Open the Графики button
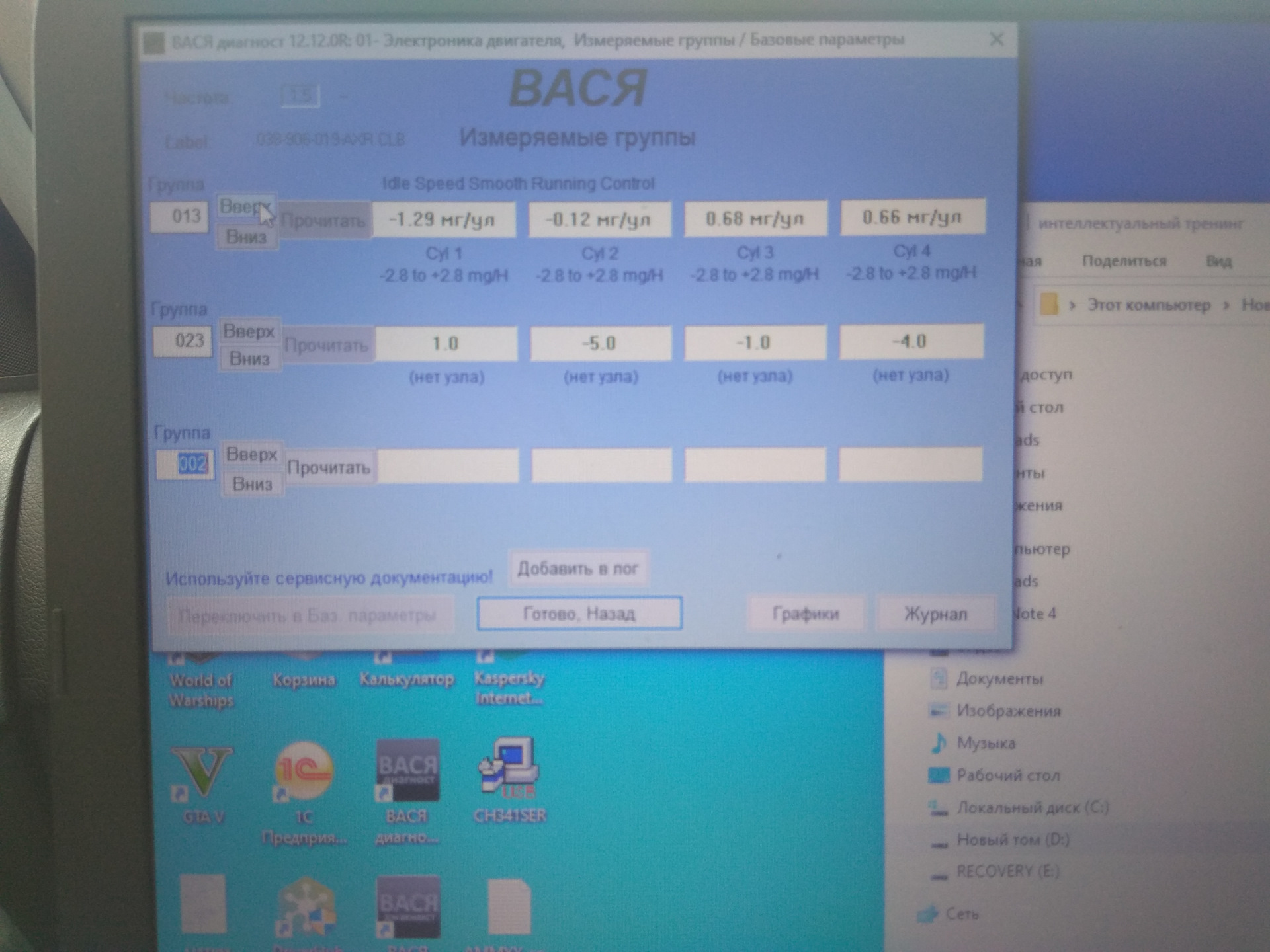 click(805, 614)
